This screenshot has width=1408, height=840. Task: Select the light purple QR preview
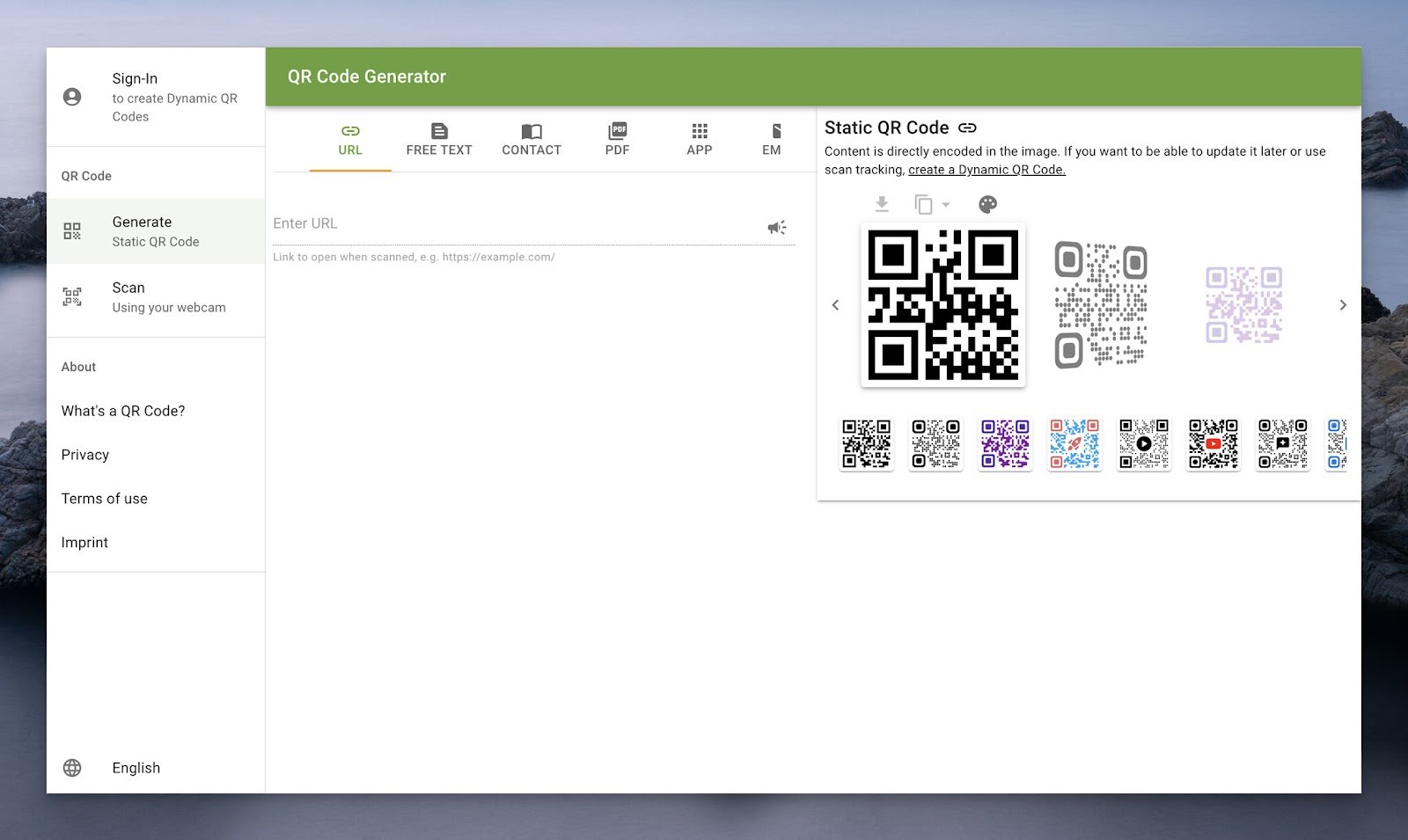(1243, 305)
